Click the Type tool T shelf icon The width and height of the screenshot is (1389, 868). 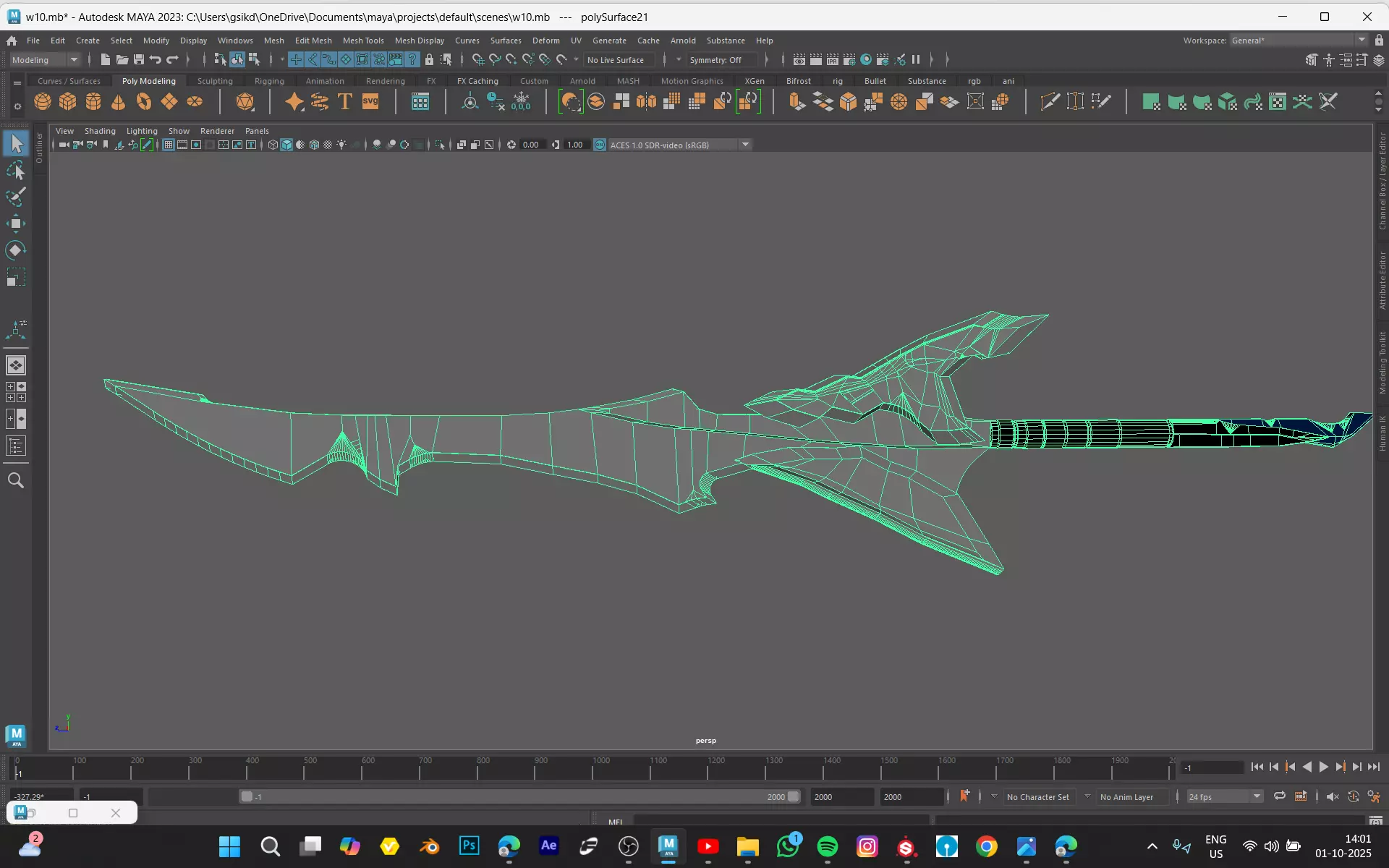(x=345, y=102)
